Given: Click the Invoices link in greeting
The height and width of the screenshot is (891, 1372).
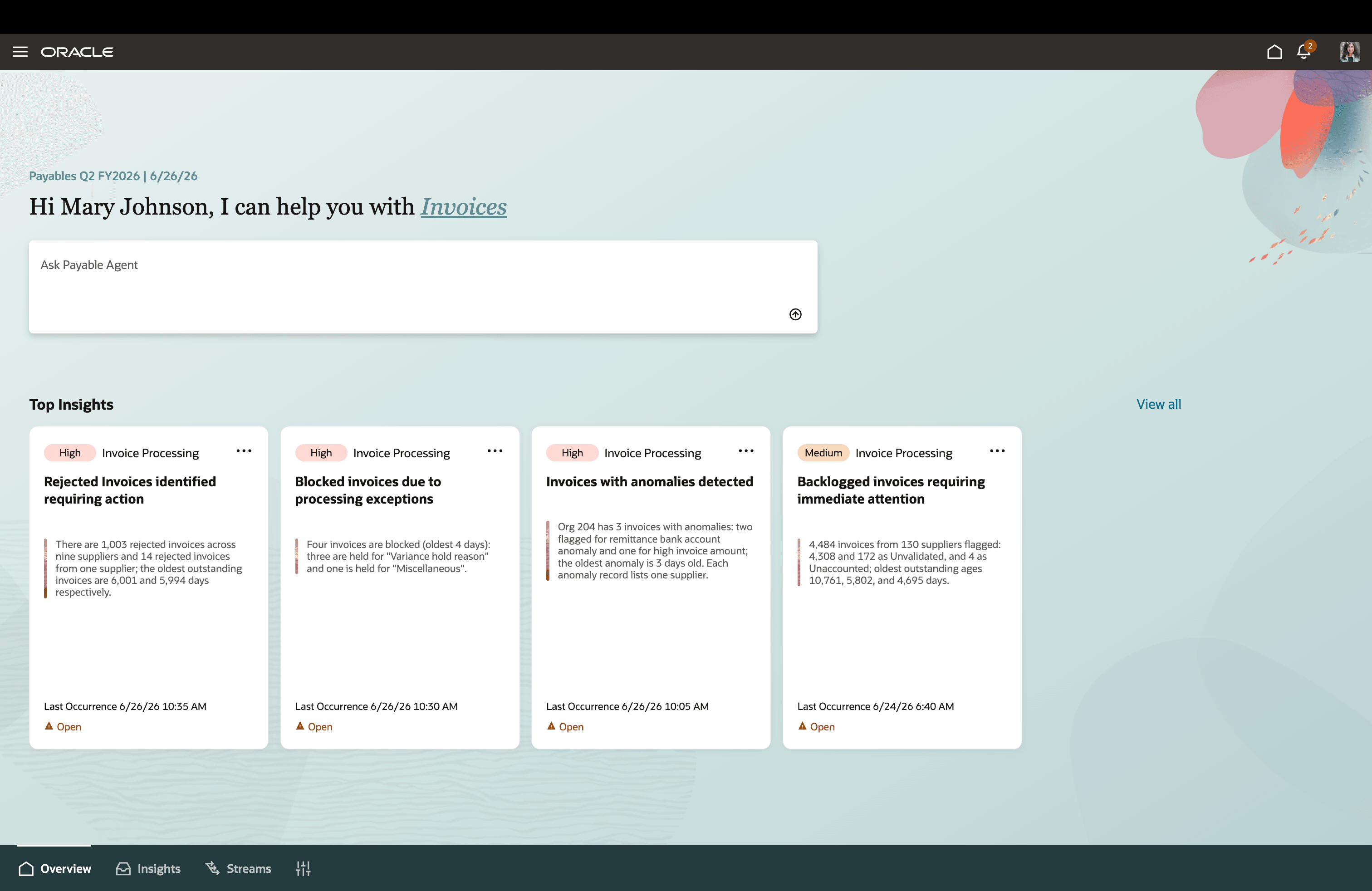Looking at the screenshot, I should (464, 207).
